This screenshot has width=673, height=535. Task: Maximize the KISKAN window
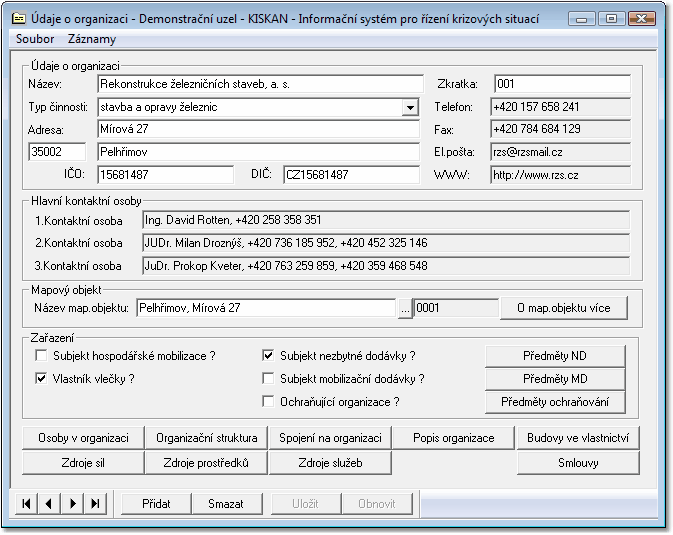612,18
